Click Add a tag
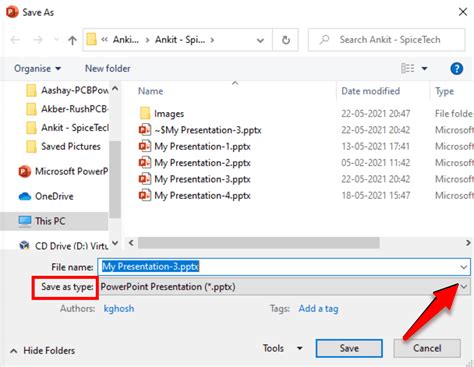The image size is (474, 367). coord(318,309)
